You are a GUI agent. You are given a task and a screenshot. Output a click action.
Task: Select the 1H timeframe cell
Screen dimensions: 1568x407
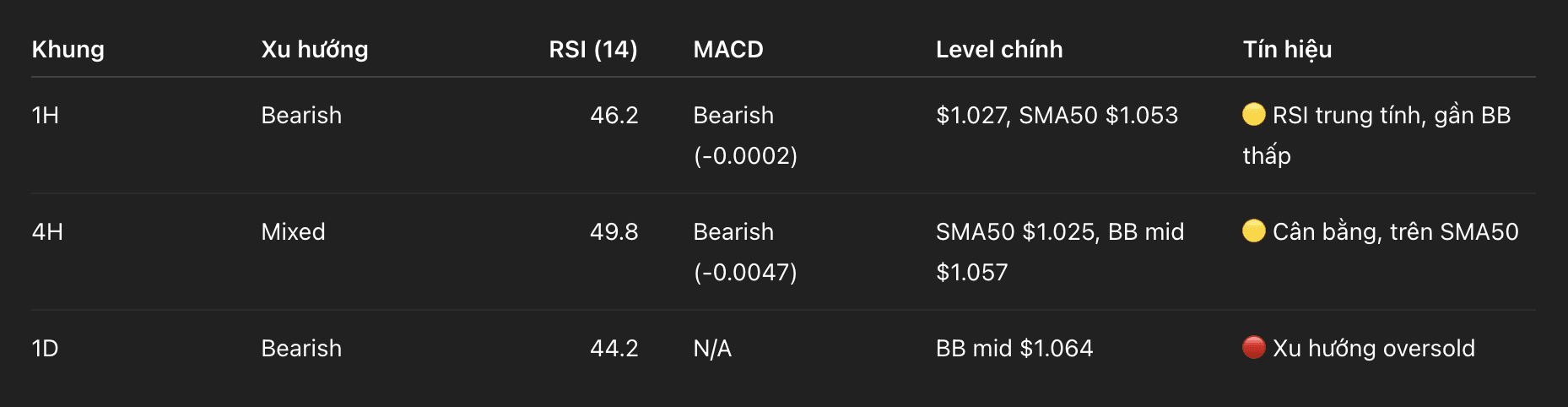[x=46, y=115]
